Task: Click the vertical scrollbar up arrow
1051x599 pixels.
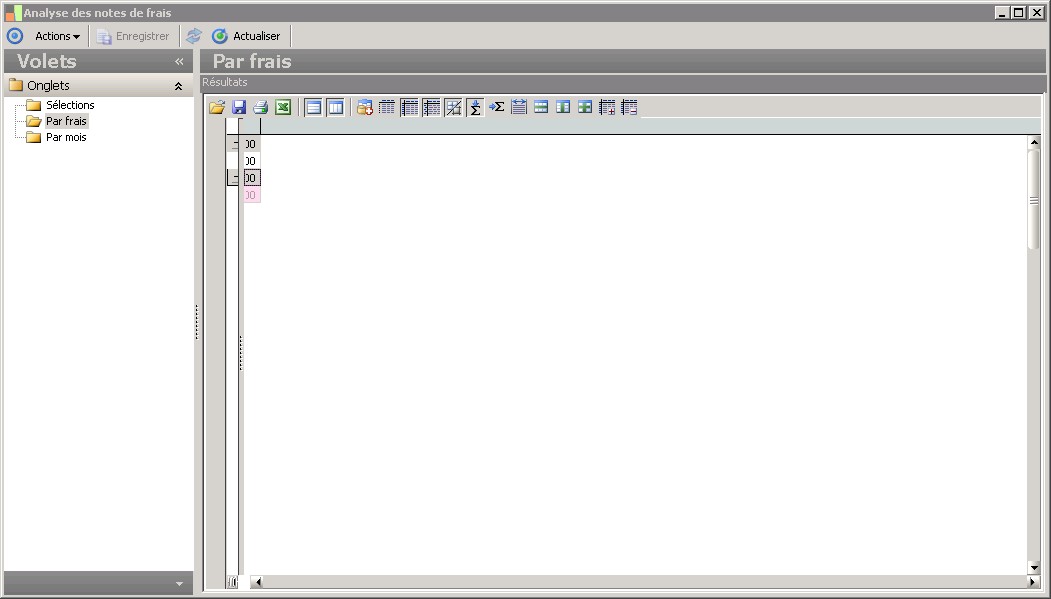Action: (1034, 142)
